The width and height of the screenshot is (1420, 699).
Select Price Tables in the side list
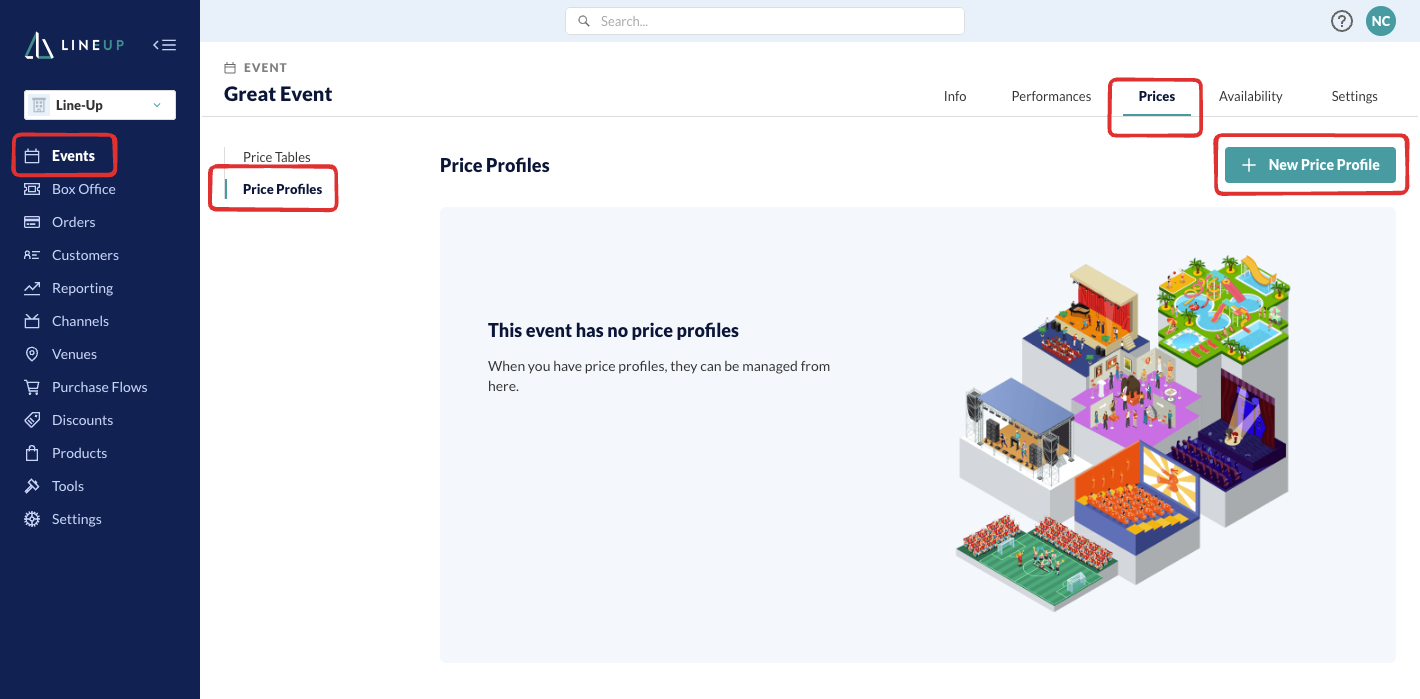277,157
